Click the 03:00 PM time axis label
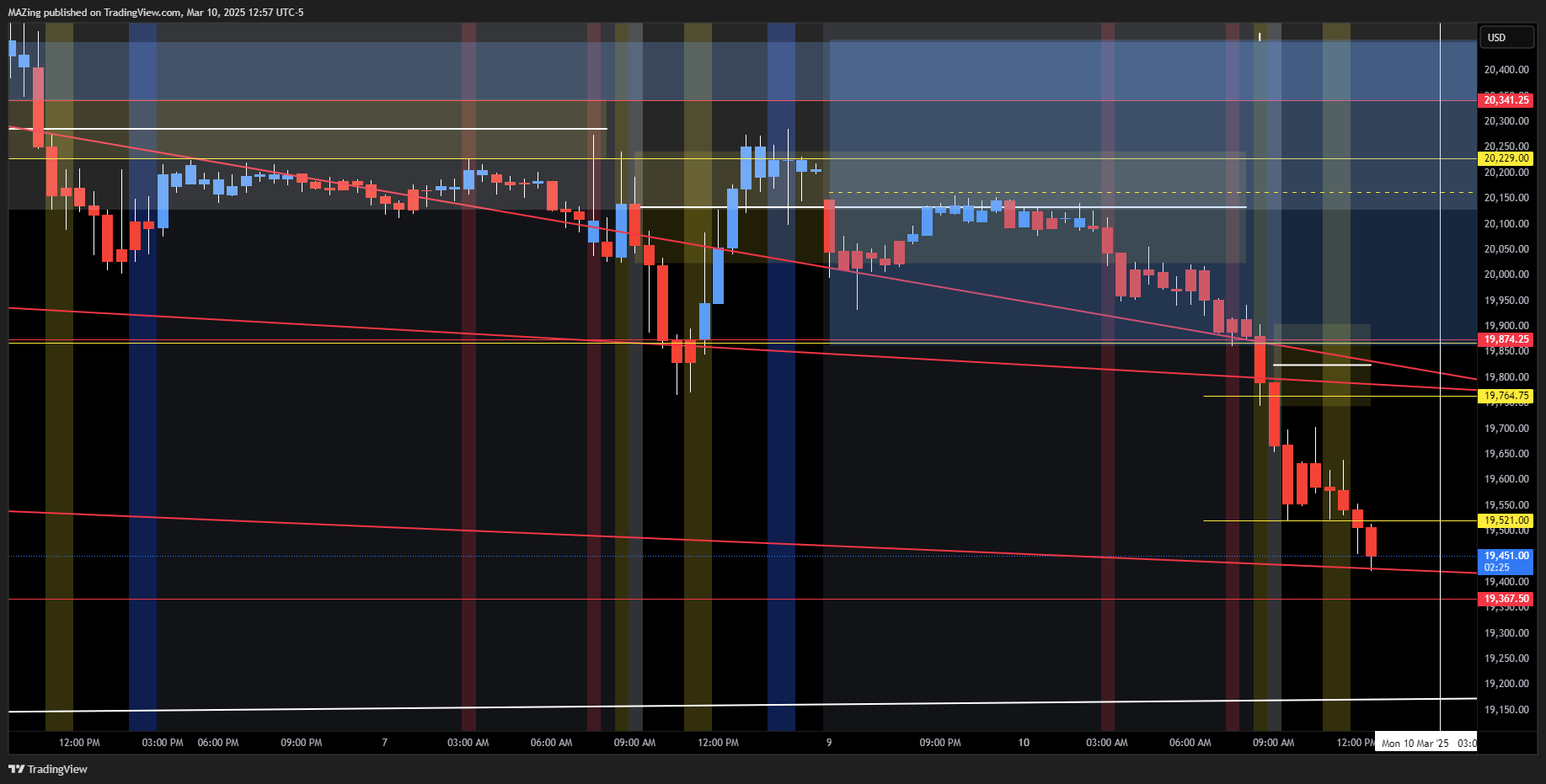 [163, 743]
